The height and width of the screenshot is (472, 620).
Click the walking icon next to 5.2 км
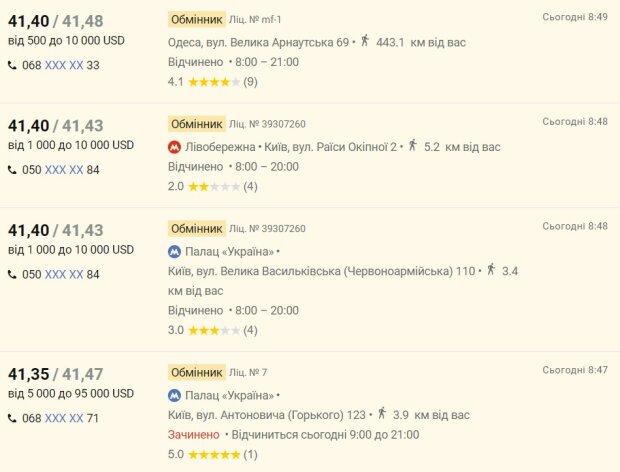click(413, 145)
